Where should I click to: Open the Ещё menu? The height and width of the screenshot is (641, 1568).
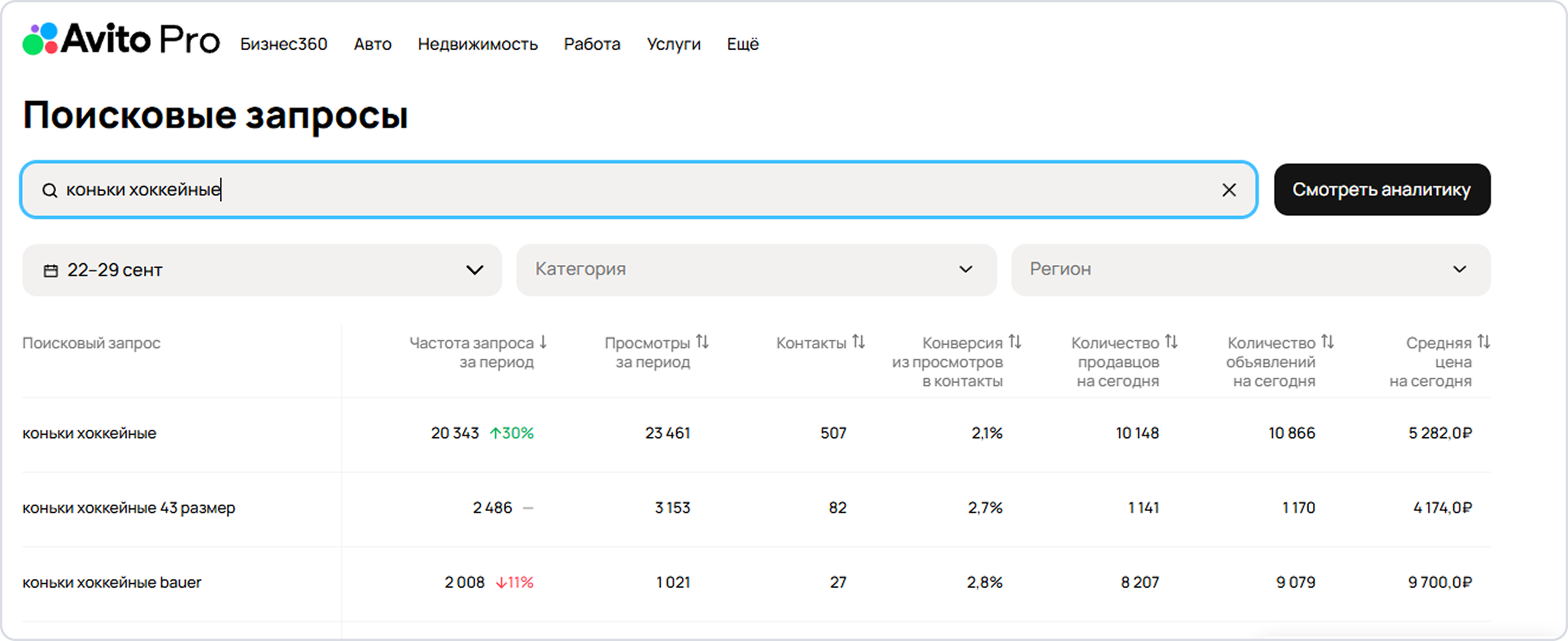click(x=743, y=44)
